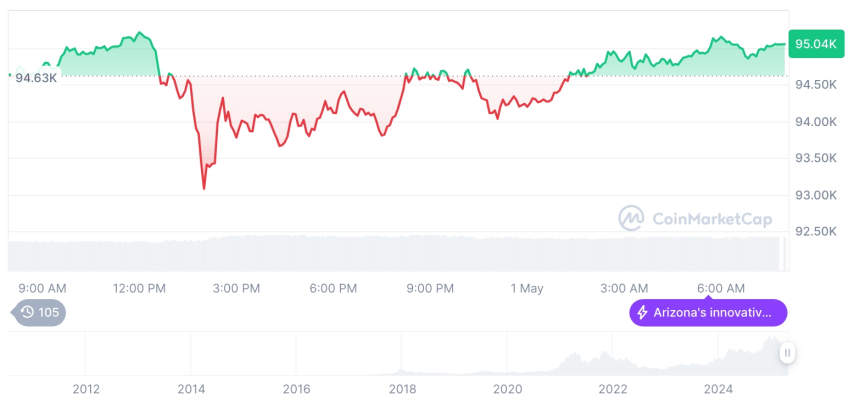Click the gray volume bars area

pos(400,253)
